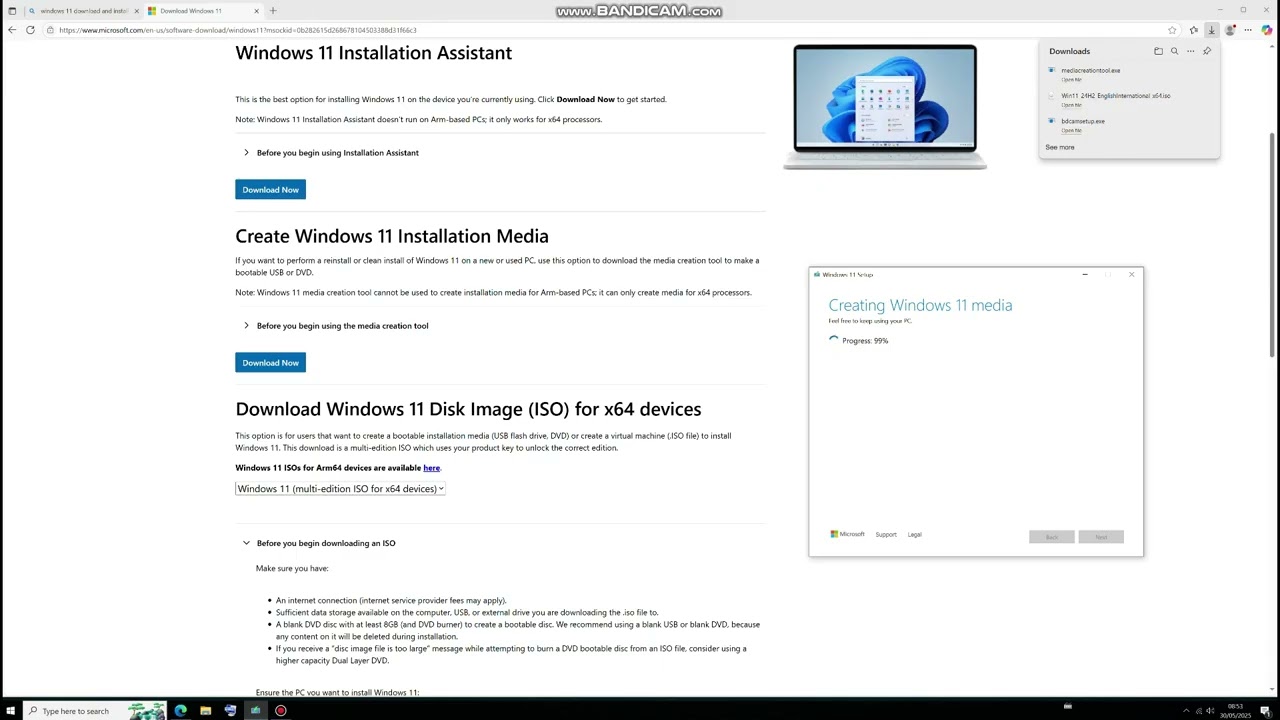The image size is (1280, 720).
Task: Minimize the Windows 11 Setup window
Action: point(1085,274)
